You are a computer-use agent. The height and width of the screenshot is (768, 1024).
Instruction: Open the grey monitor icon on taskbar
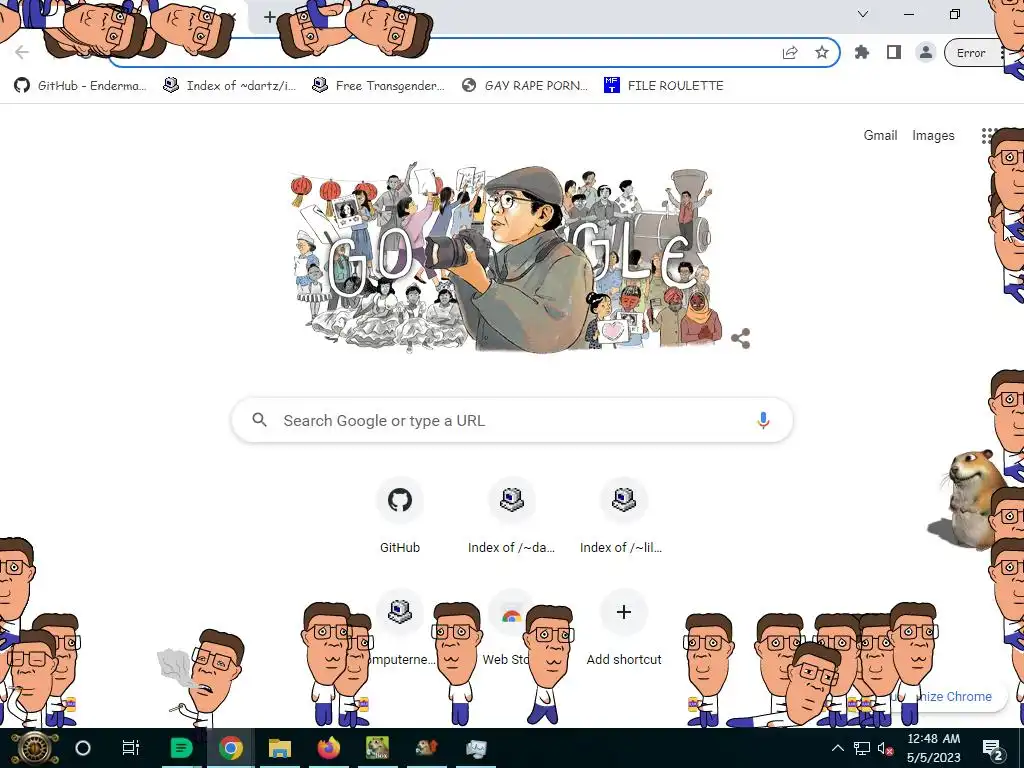pyautogui.click(x=475, y=748)
